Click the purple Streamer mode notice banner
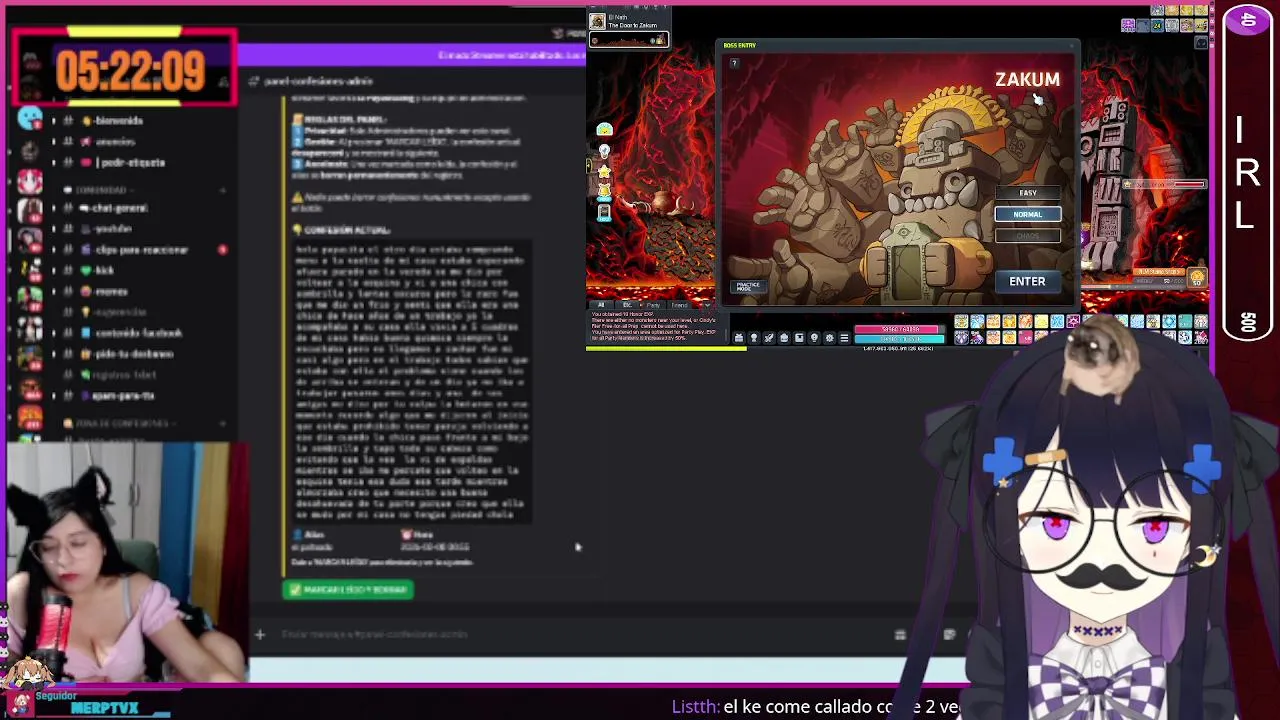The height and width of the screenshot is (720, 1280). 412,56
